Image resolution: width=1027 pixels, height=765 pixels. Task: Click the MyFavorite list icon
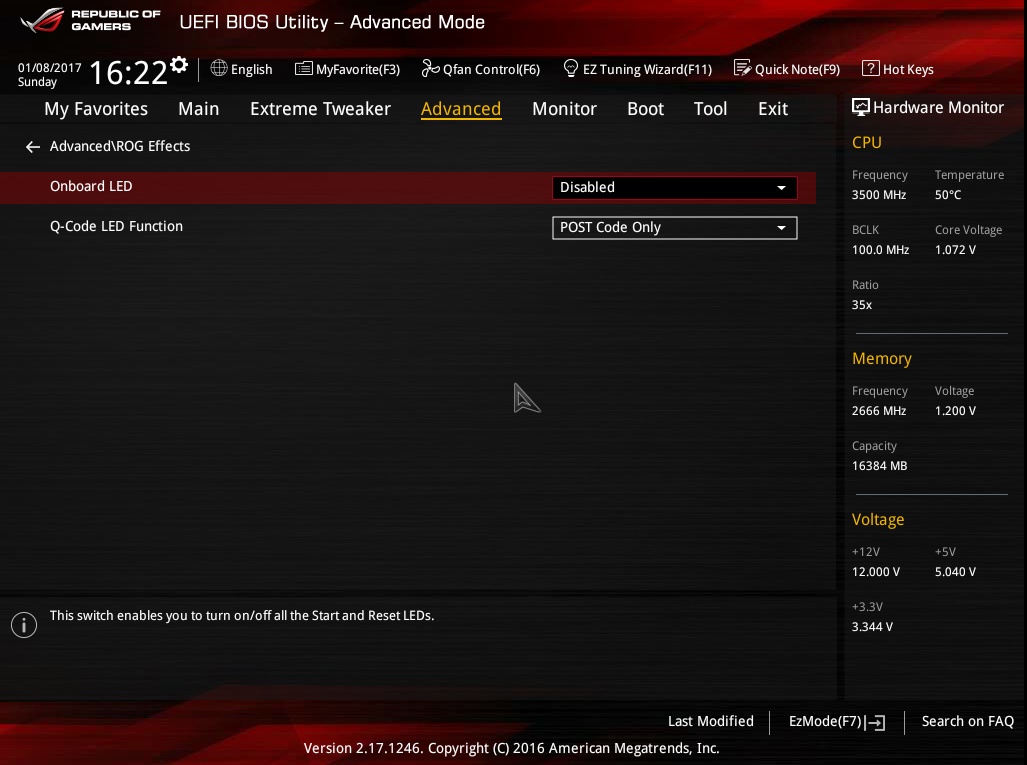pyautogui.click(x=303, y=68)
